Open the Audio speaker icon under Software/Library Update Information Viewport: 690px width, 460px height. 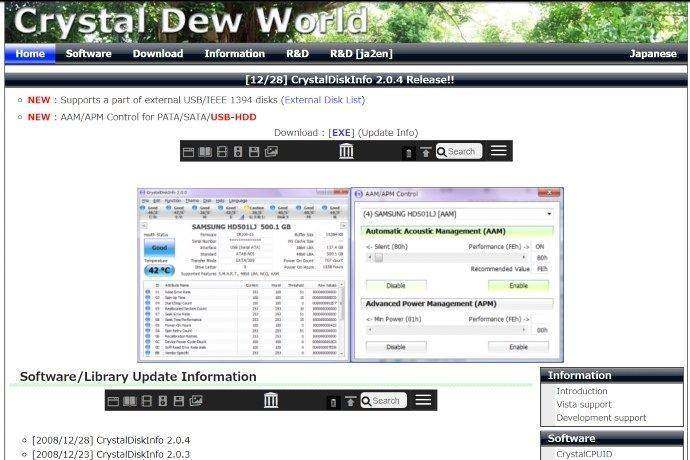click(x=162, y=401)
